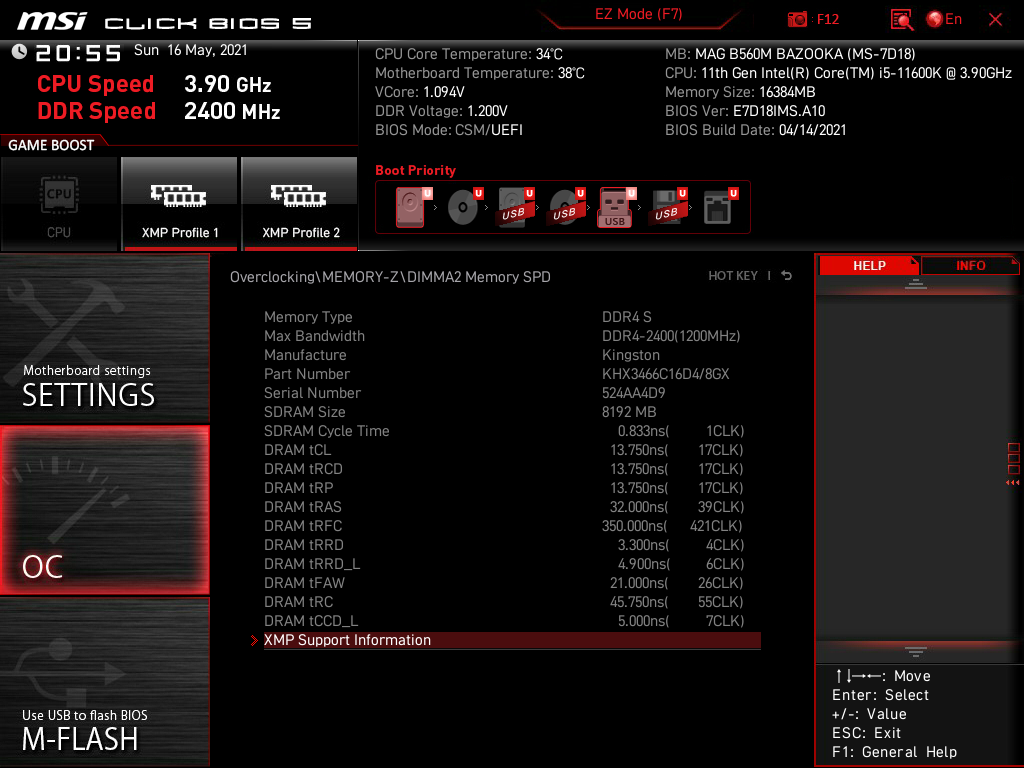Close the BIOS with the red X
The image size is (1024, 768).
(995, 20)
